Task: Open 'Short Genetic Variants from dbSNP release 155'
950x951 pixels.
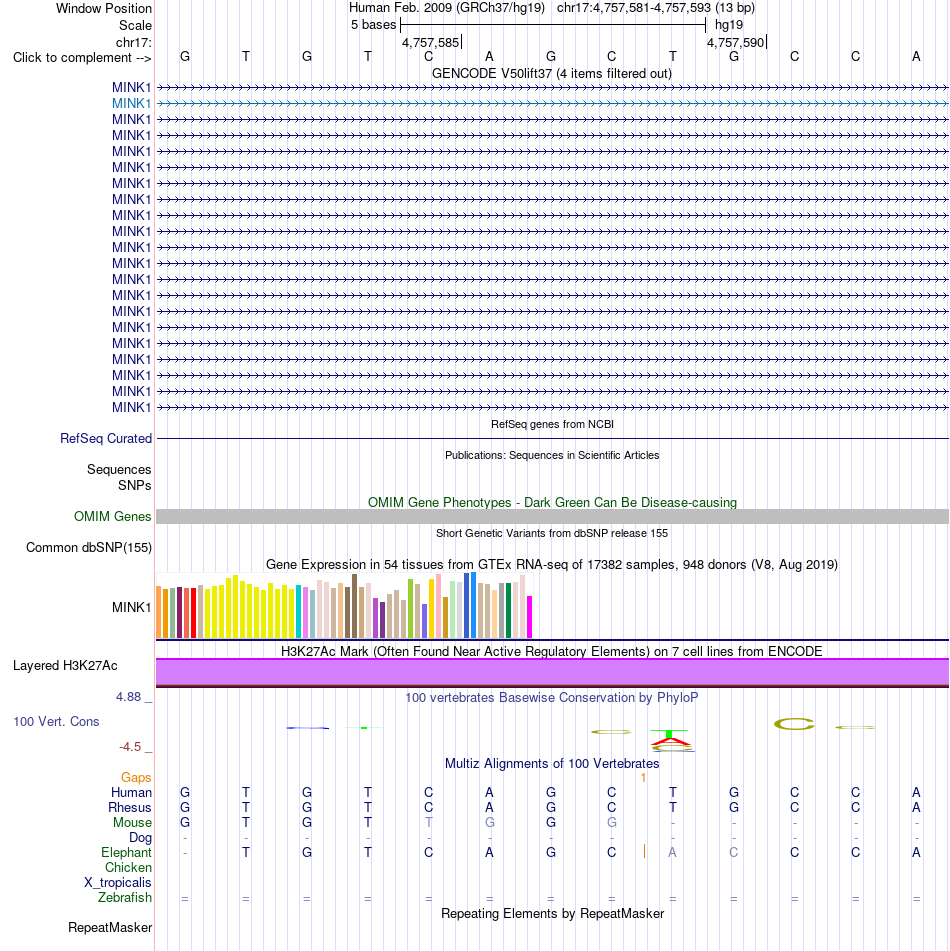Action: (x=552, y=533)
